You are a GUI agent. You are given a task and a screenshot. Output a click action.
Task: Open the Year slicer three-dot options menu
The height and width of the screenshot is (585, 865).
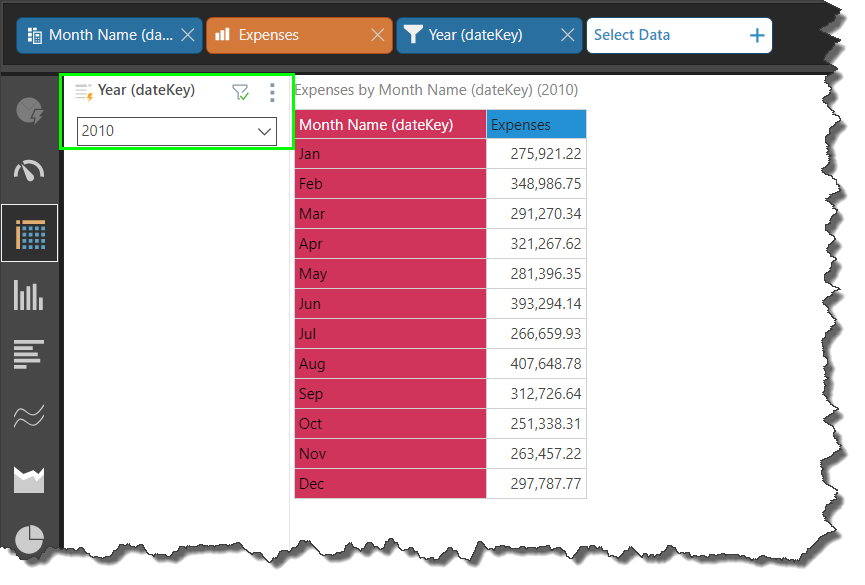point(272,92)
